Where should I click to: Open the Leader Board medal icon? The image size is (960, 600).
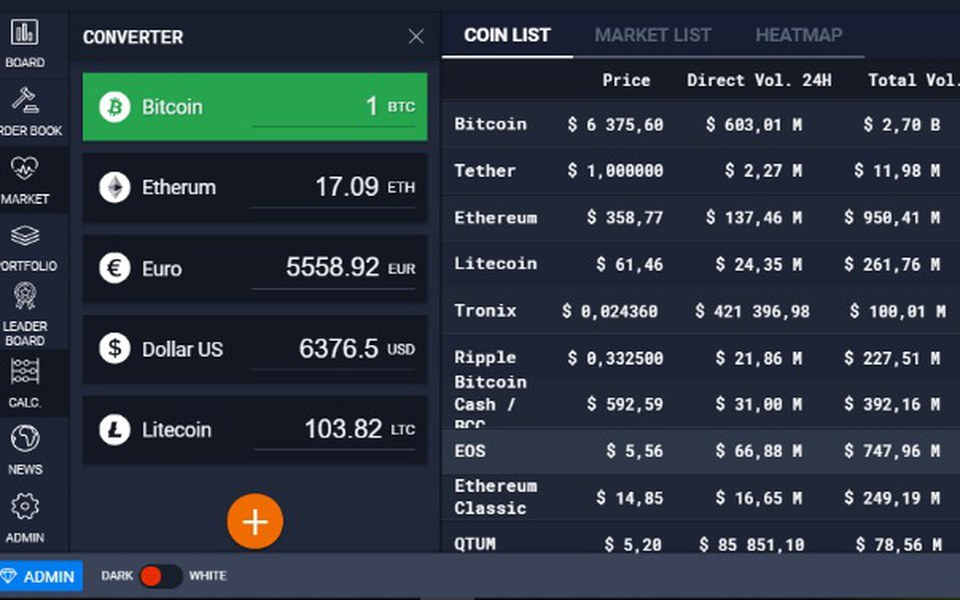tap(24, 296)
